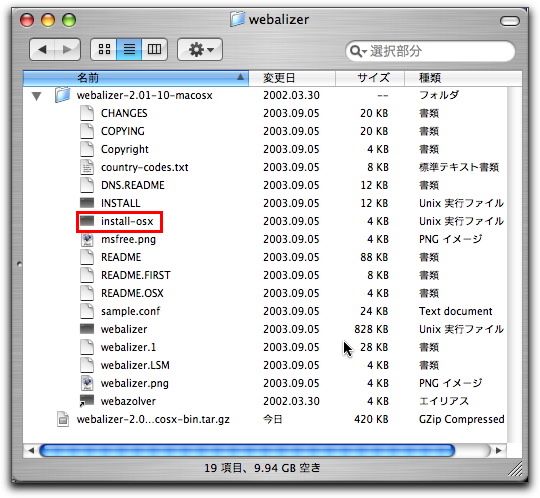Sort by the 変更日 column header
Image resolution: width=540 pixels, height=498 pixels.
[292, 78]
